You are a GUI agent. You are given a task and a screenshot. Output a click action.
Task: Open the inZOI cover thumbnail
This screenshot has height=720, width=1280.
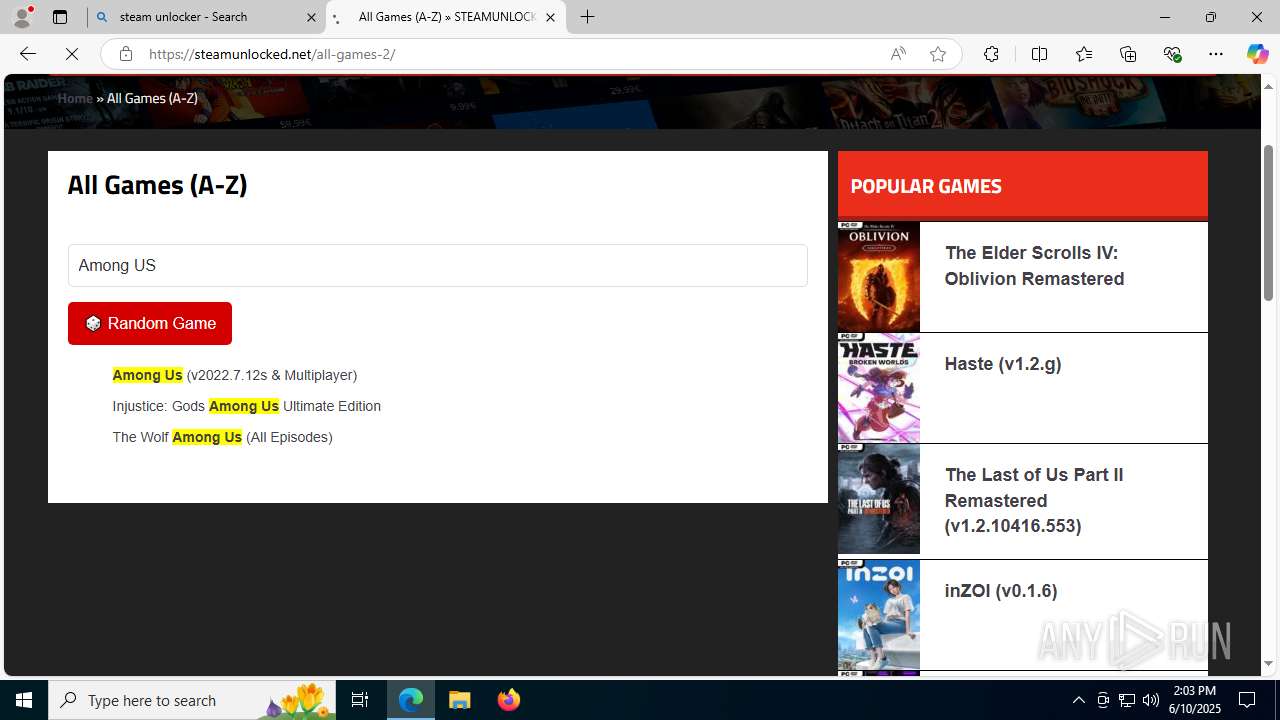(879, 615)
